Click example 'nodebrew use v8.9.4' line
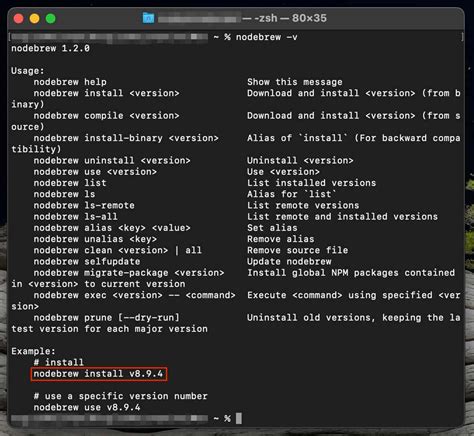The width and height of the screenshot is (474, 436). click(x=87, y=408)
